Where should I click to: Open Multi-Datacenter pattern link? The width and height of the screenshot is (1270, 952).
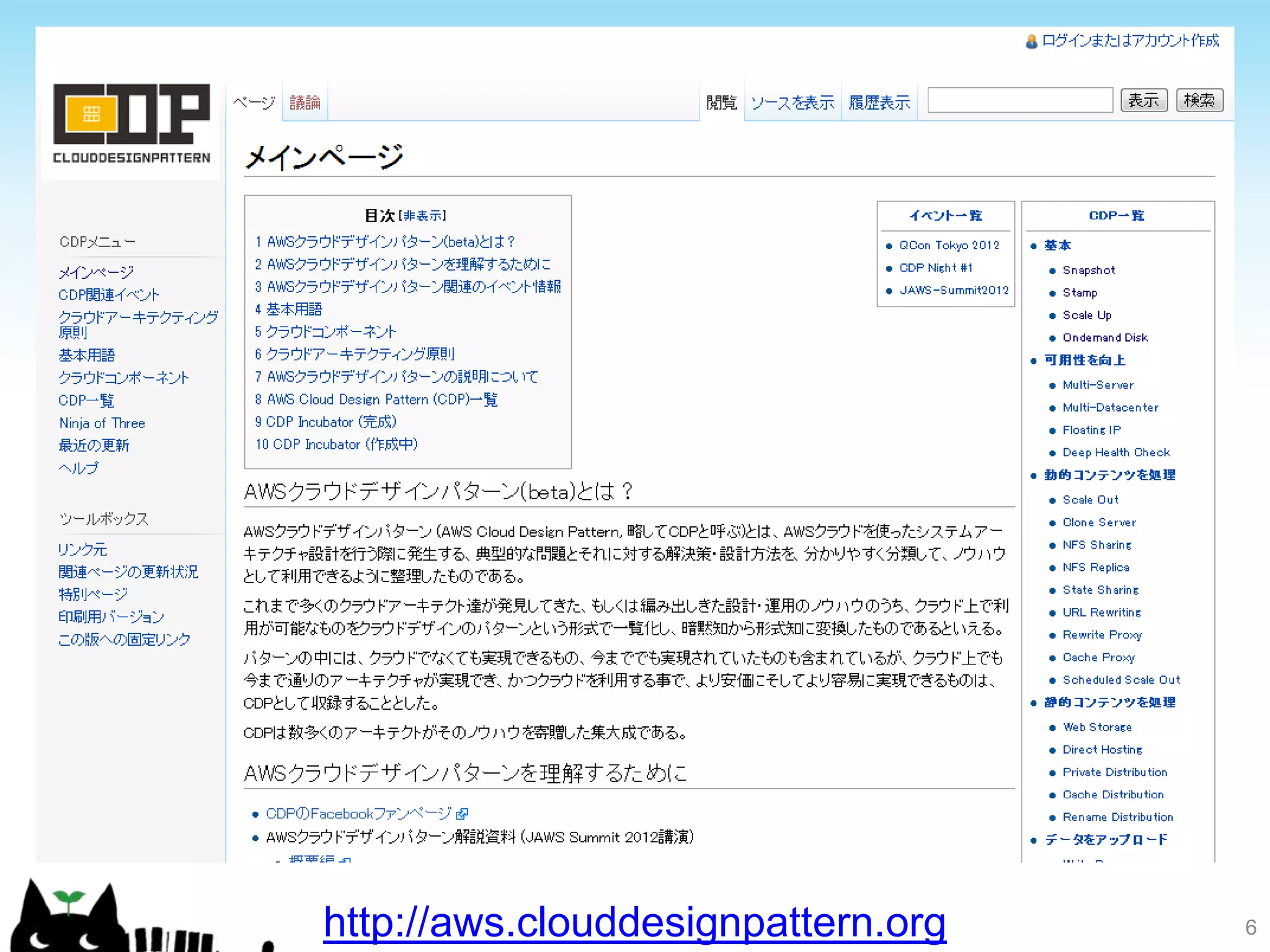tap(1111, 407)
